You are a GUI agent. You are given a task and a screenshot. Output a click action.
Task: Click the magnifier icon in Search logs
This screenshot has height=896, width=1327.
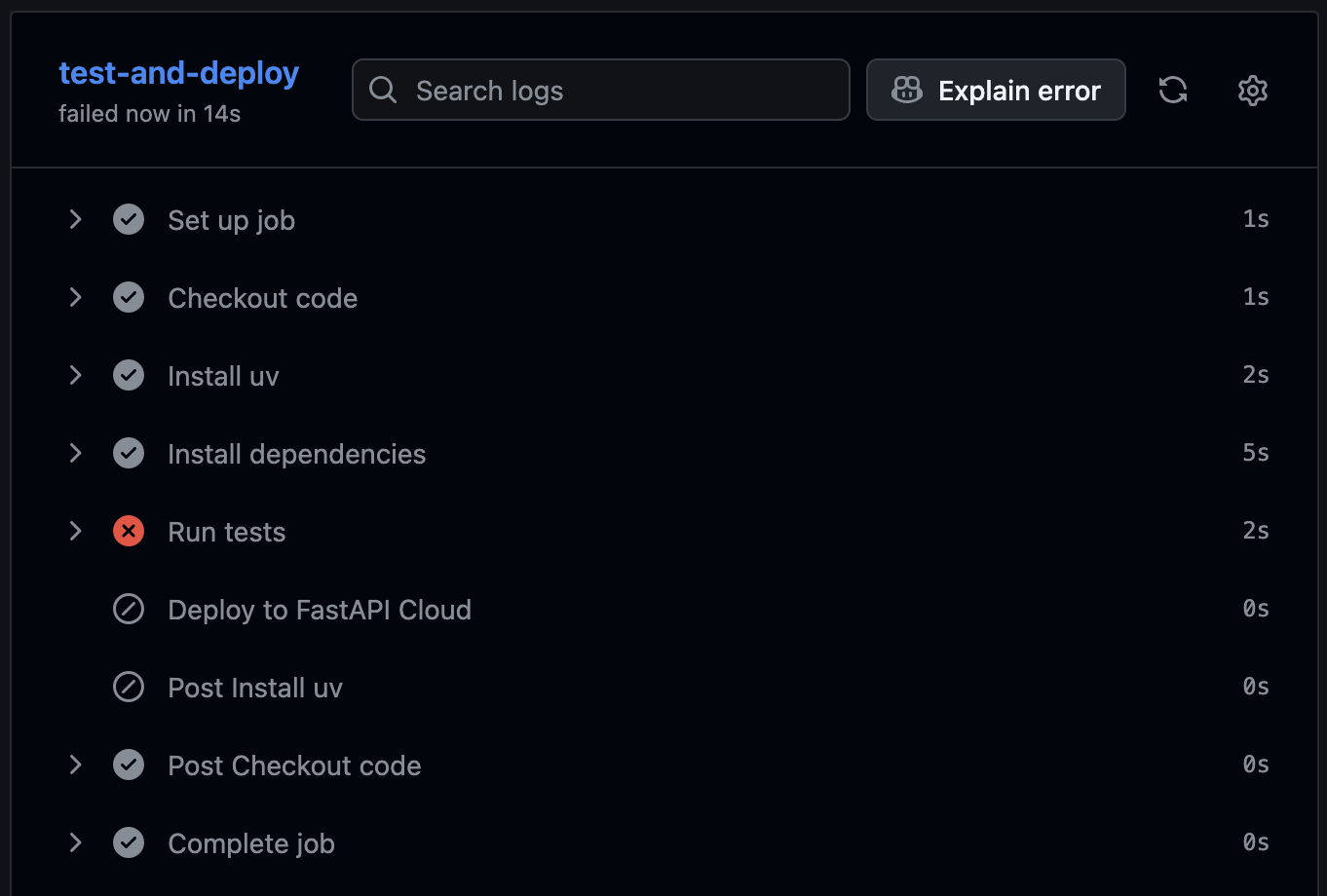coord(383,91)
